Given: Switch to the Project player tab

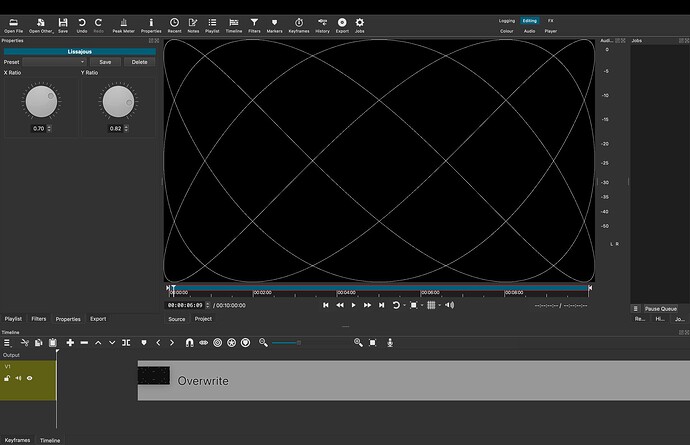Looking at the screenshot, I should (203, 319).
